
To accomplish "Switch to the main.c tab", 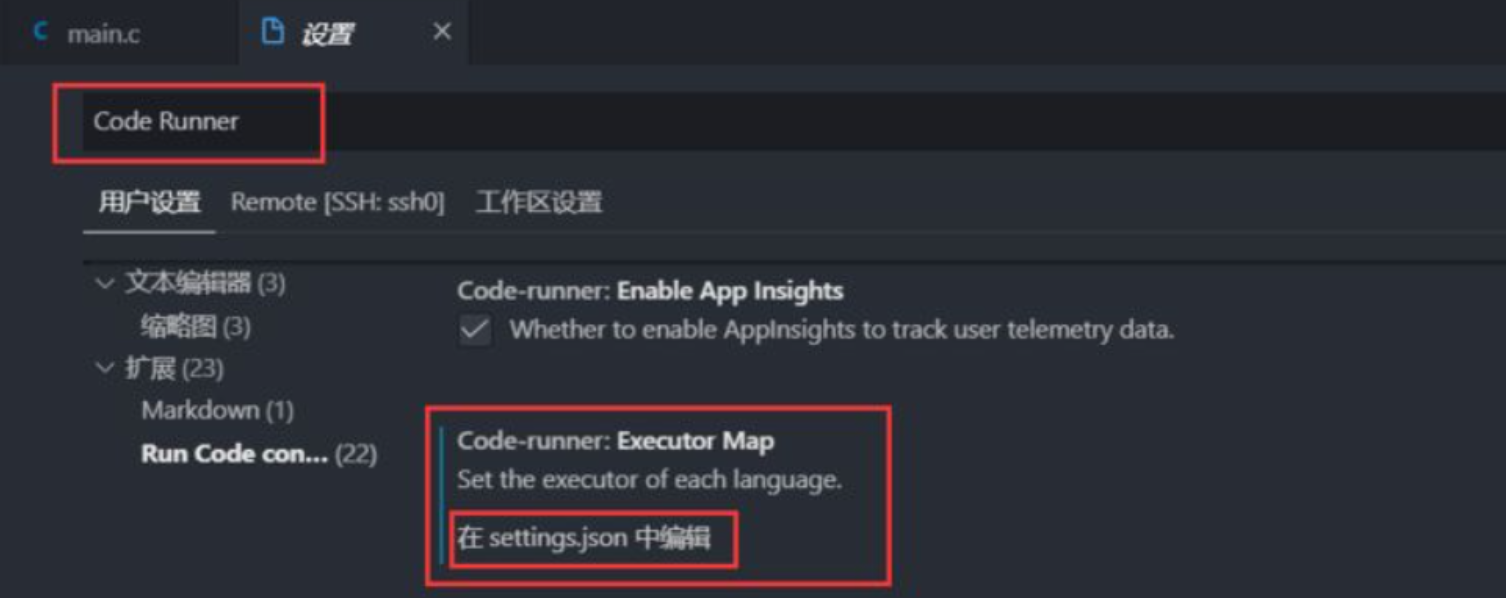I will point(104,31).
